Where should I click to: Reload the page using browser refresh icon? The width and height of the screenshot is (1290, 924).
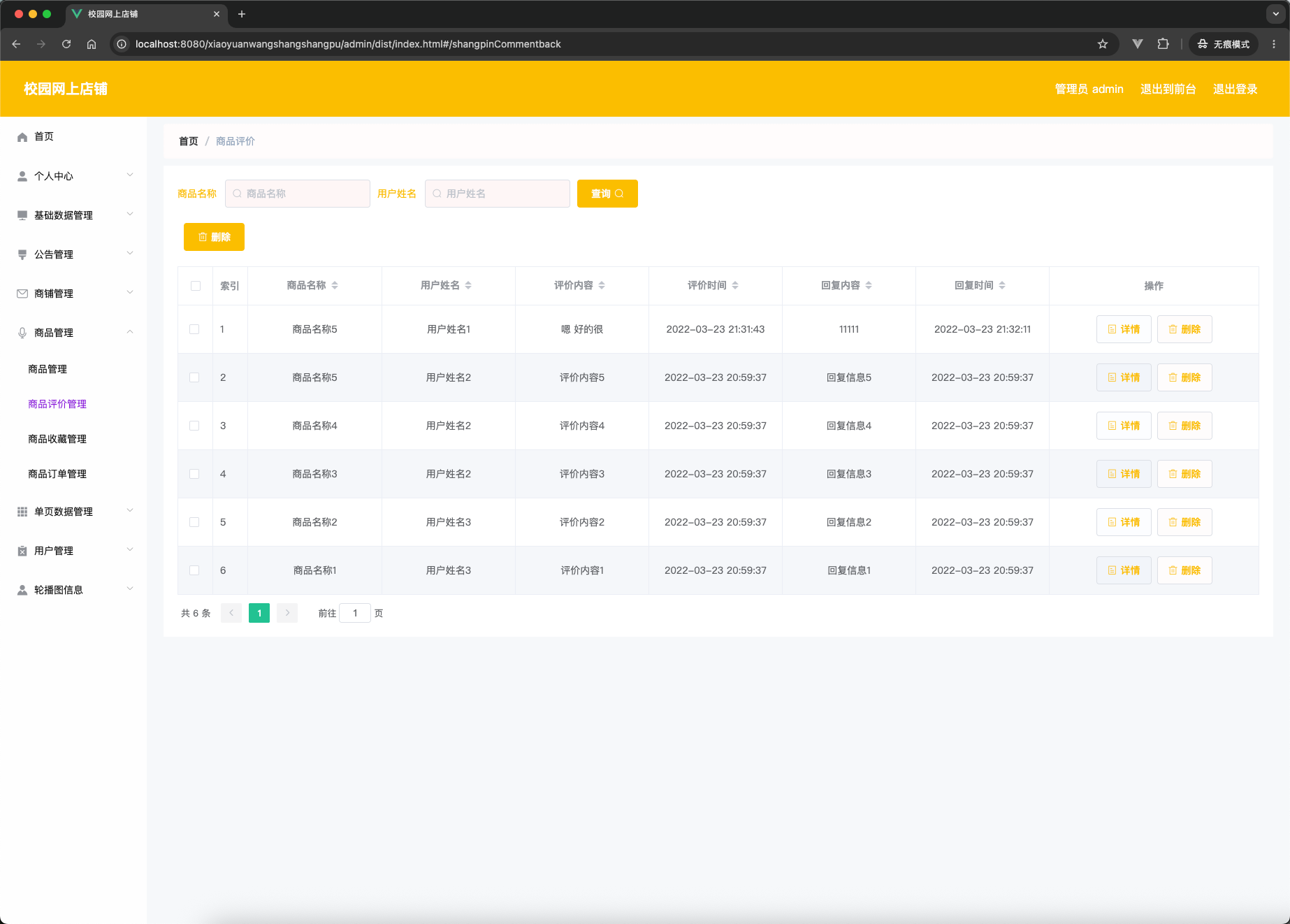tap(66, 44)
